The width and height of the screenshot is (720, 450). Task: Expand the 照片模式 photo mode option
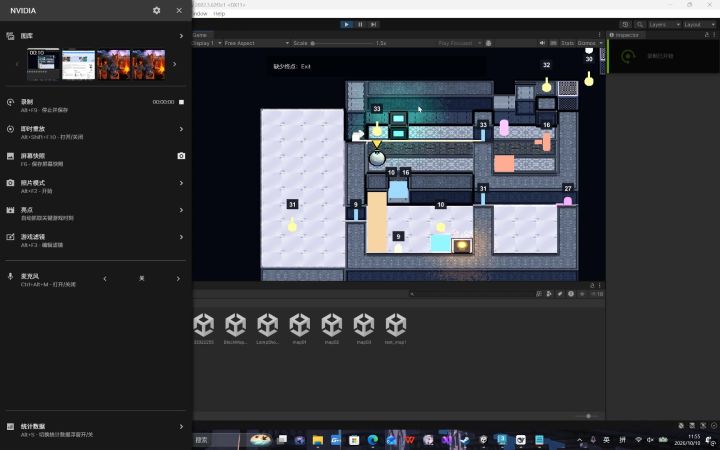pos(181,183)
